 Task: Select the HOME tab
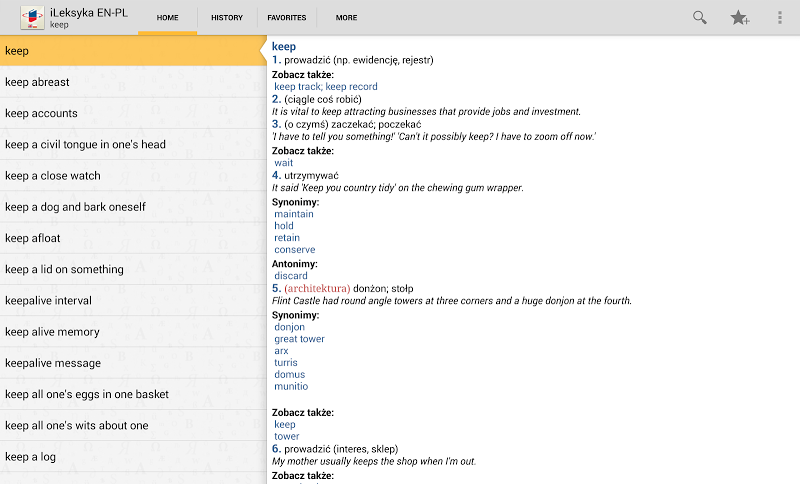pos(168,18)
